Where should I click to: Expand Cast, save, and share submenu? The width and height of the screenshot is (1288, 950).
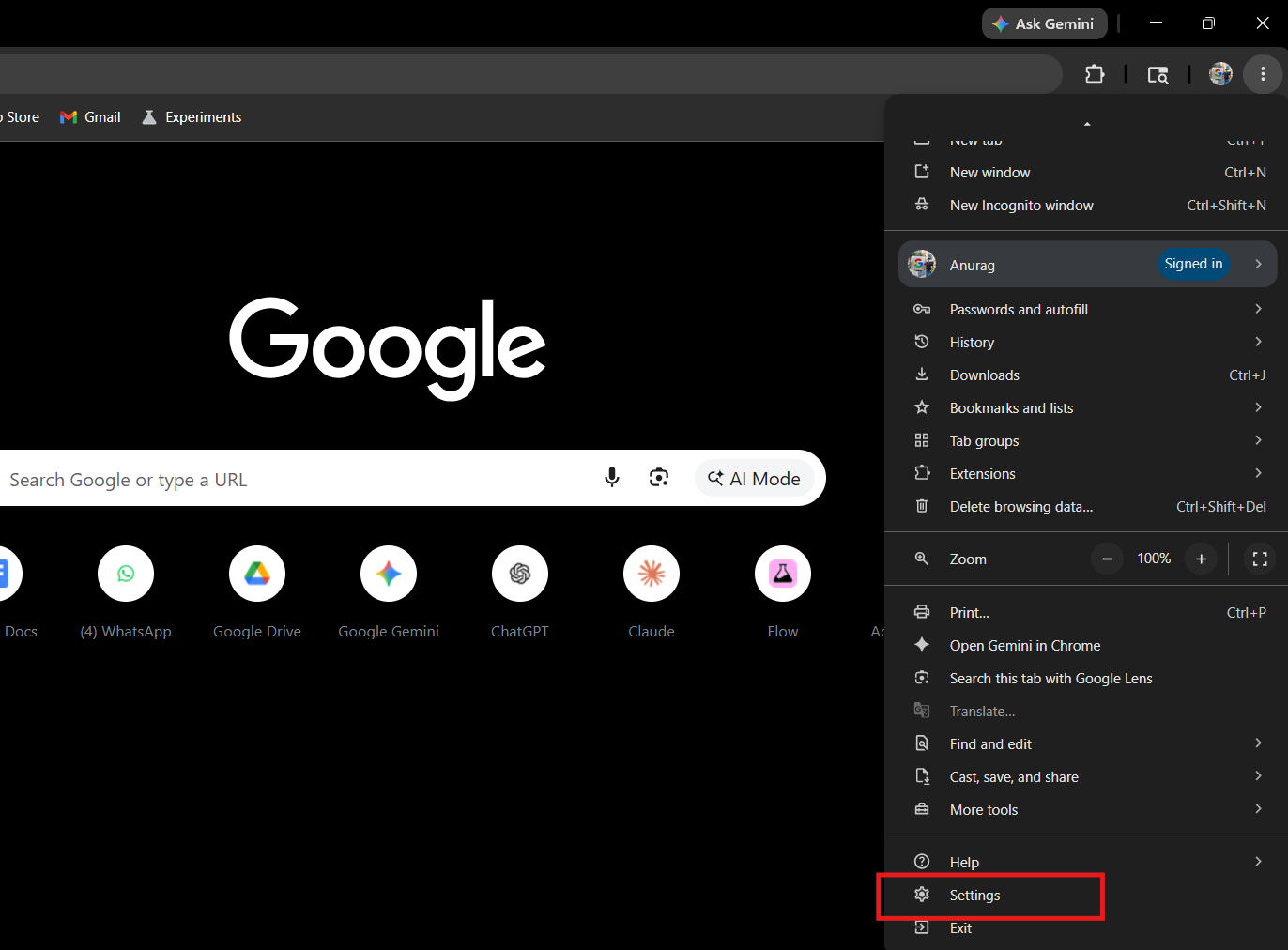point(1087,777)
